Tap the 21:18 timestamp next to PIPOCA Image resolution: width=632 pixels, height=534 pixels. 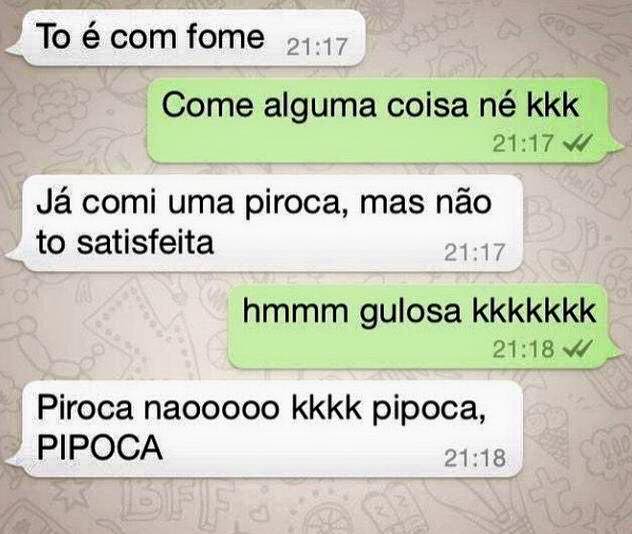tap(474, 458)
